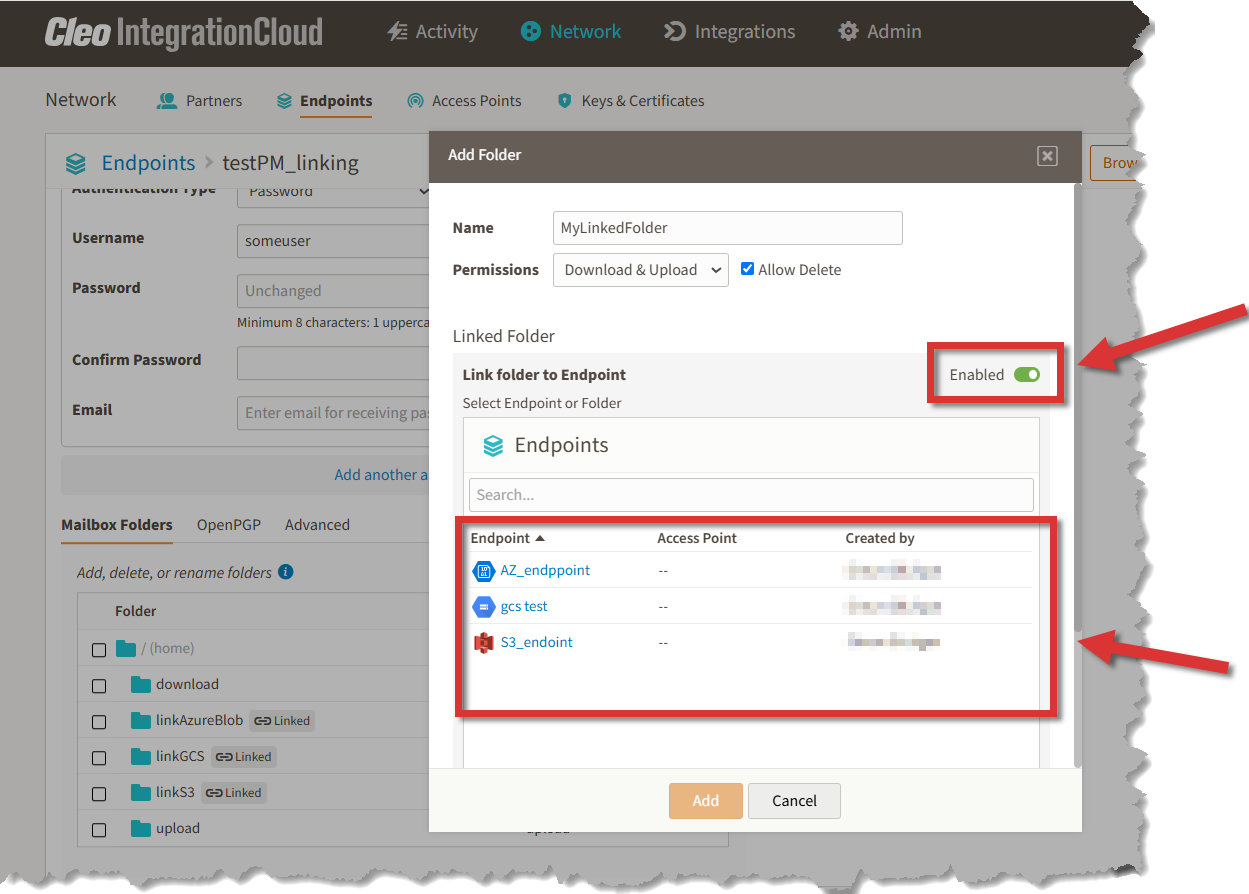Image resolution: width=1249 pixels, height=894 pixels.
Task: Switch to the Endpoints tab
Action: click(x=324, y=101)
